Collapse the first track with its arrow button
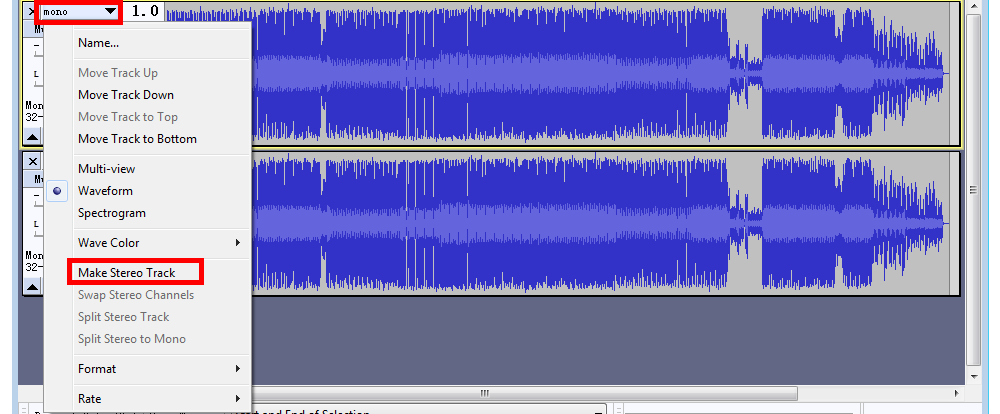 click(33, 136)
